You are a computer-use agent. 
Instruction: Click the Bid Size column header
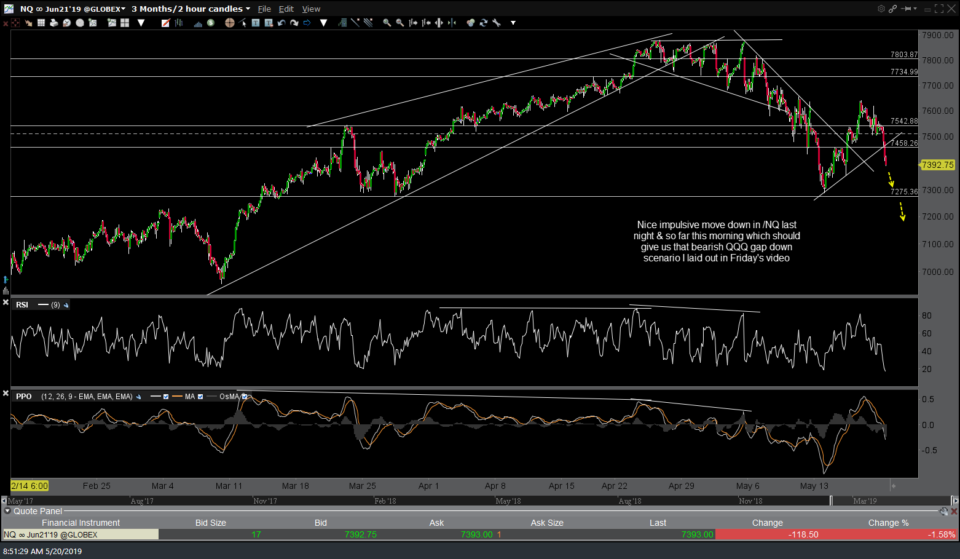(211, 522)
